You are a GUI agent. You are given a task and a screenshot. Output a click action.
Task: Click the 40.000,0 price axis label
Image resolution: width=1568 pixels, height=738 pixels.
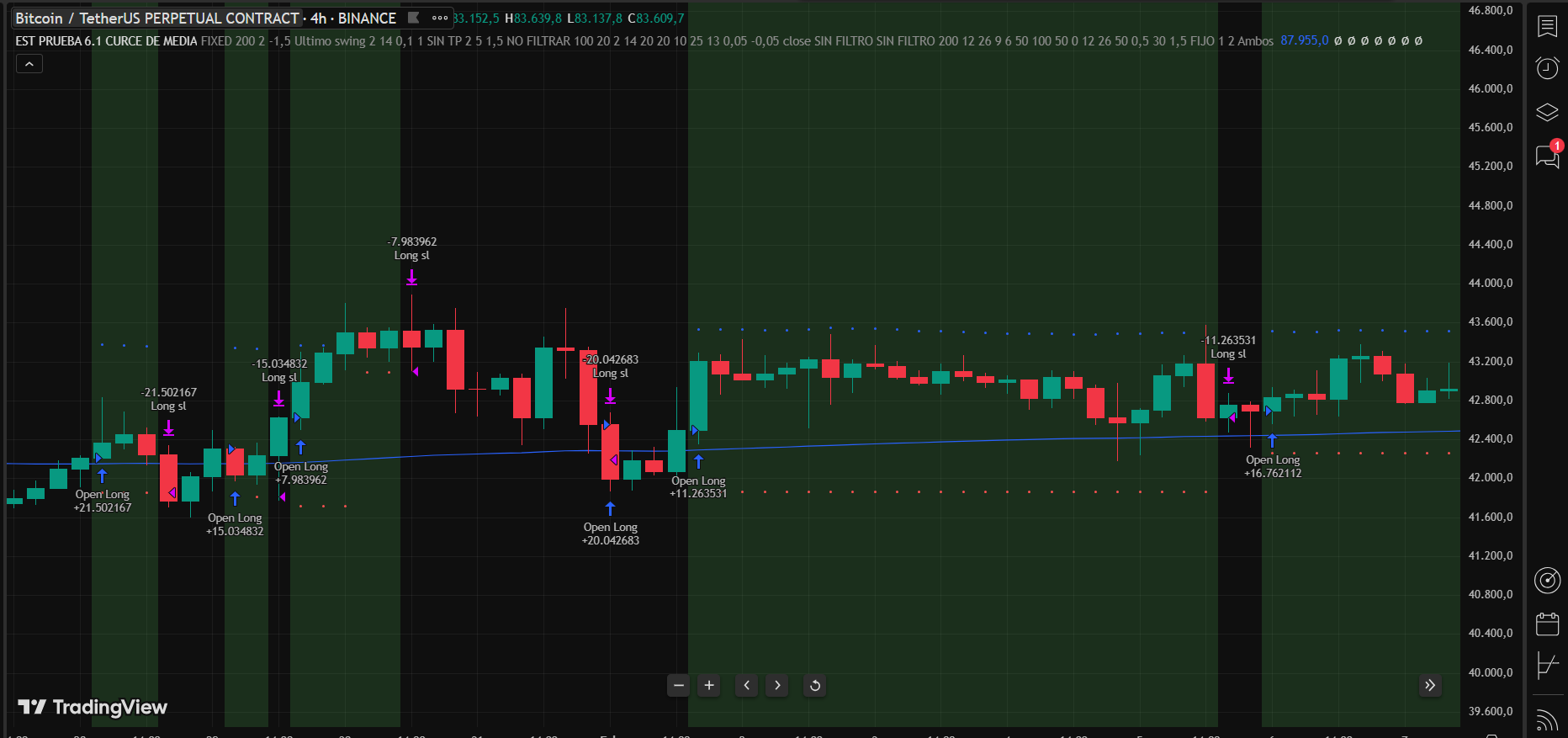1491,672
